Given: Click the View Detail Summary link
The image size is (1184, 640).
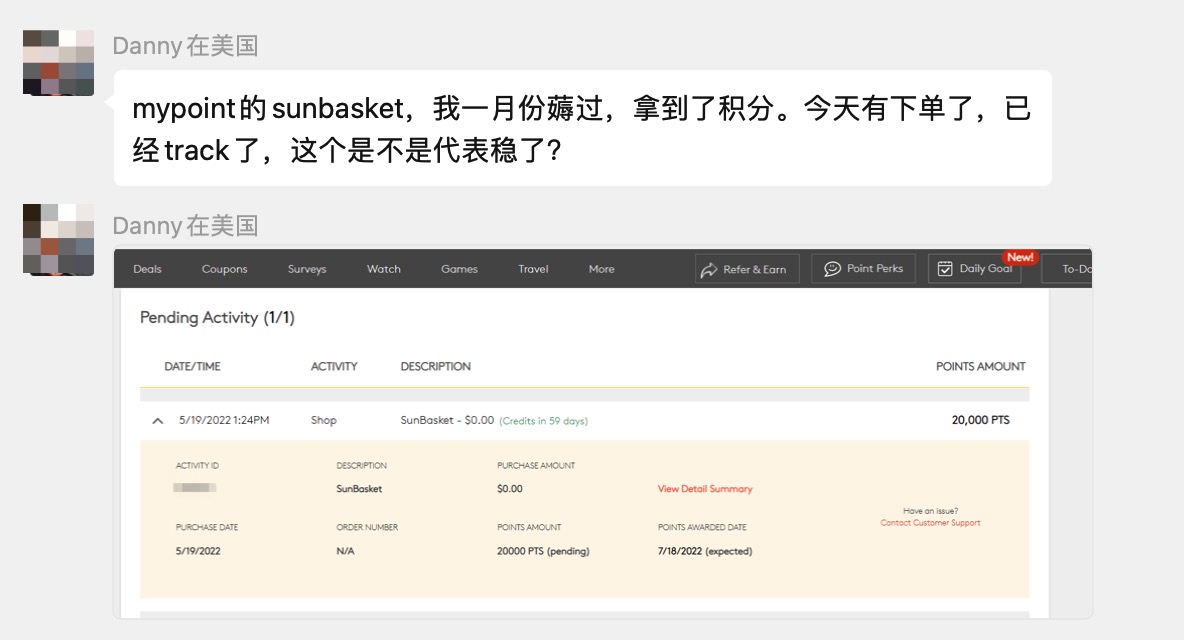Looking at the screenshot, I should pos(705,488).
